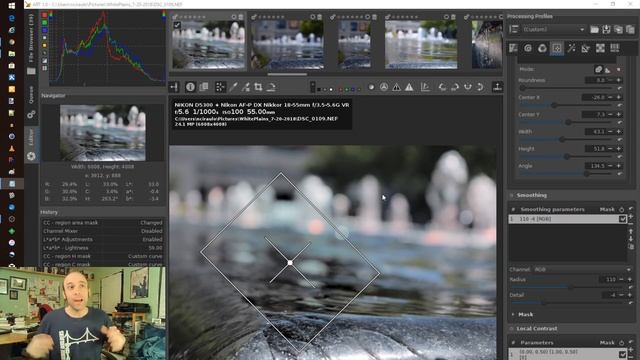The width and height of the screenshot is (640, 360).
Task: Open the Metadata tab icon
Action: (615, 48)
